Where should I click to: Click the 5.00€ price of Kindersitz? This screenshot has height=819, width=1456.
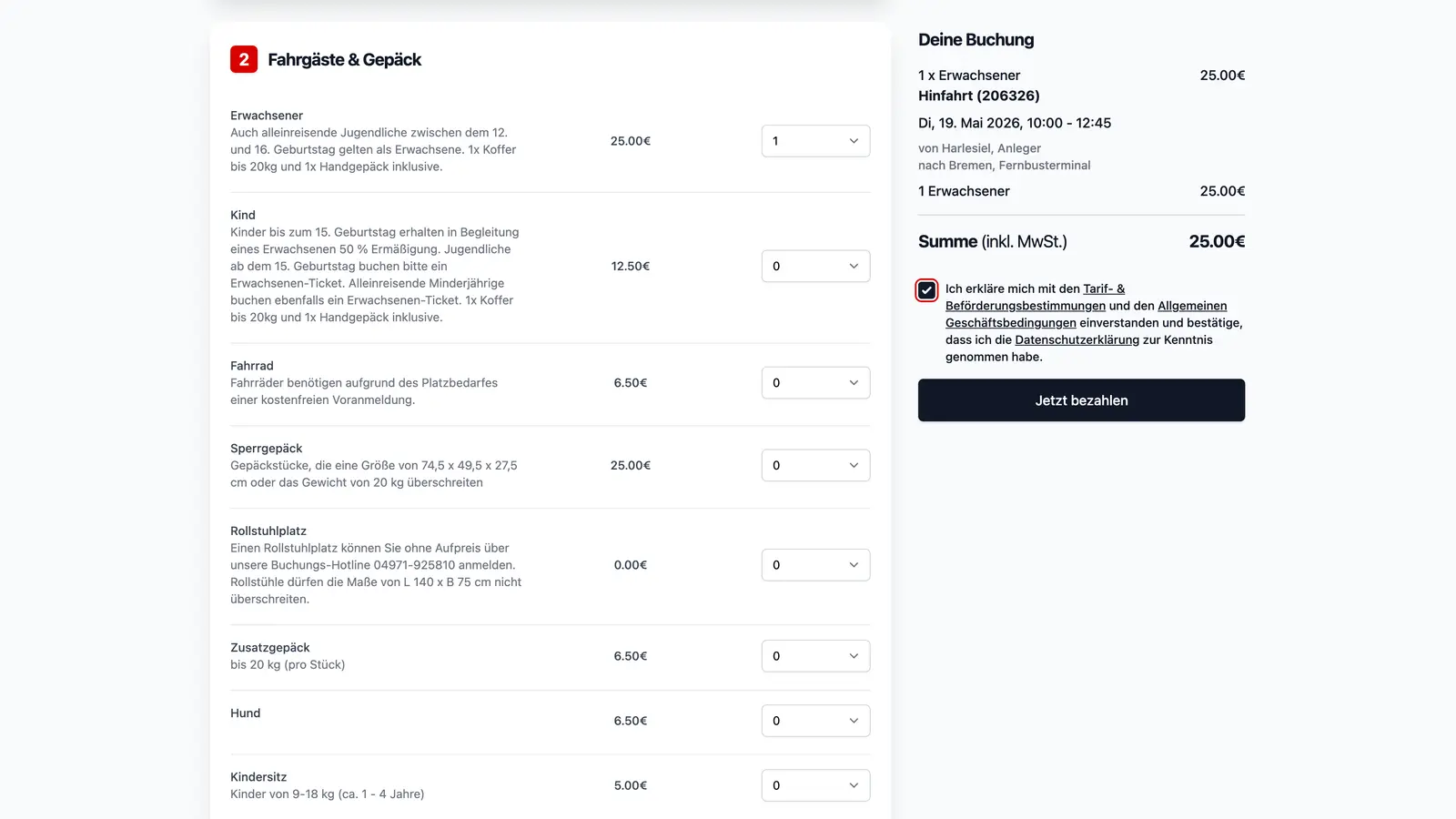(631, 785)
